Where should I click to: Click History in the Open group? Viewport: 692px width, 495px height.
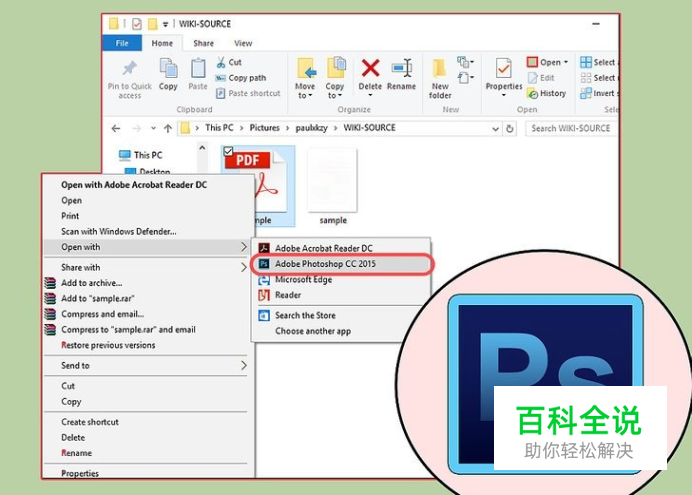pos(546,94)
